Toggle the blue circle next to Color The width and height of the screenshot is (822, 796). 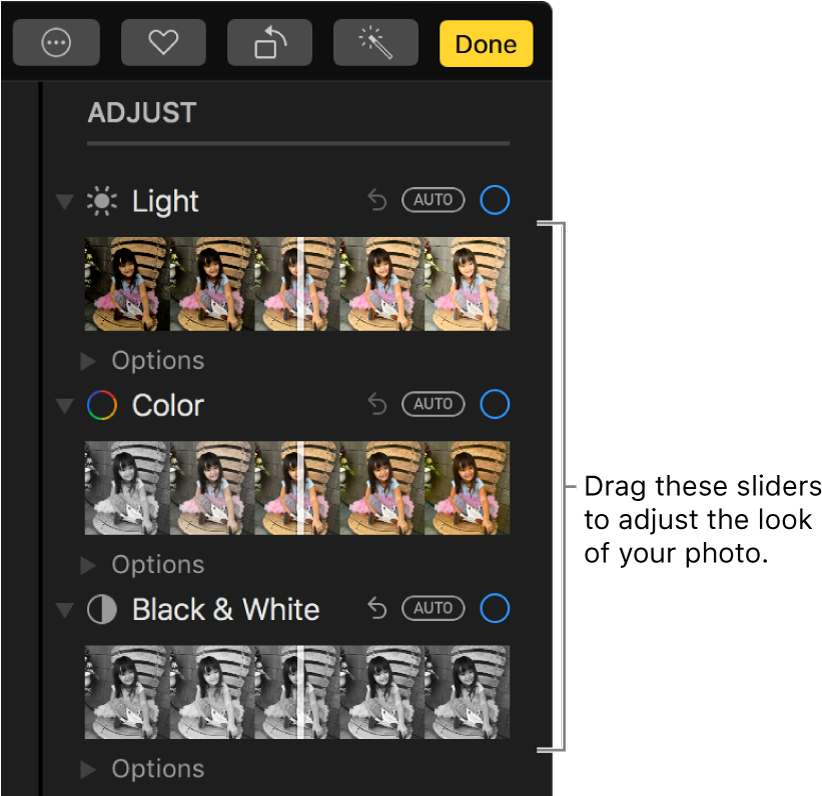pos(494,404)
